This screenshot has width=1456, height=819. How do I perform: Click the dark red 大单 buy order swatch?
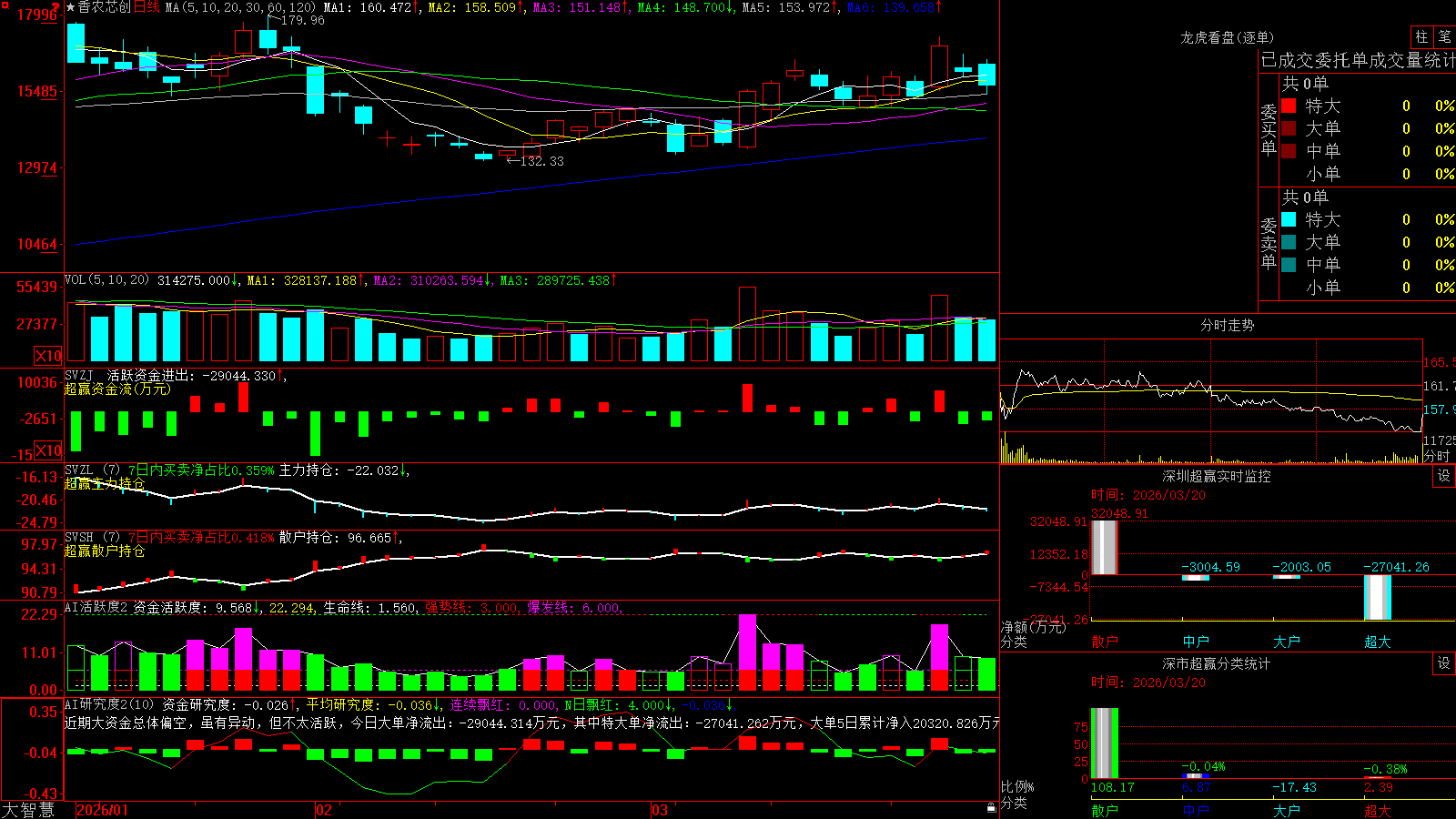[1289, 128]
